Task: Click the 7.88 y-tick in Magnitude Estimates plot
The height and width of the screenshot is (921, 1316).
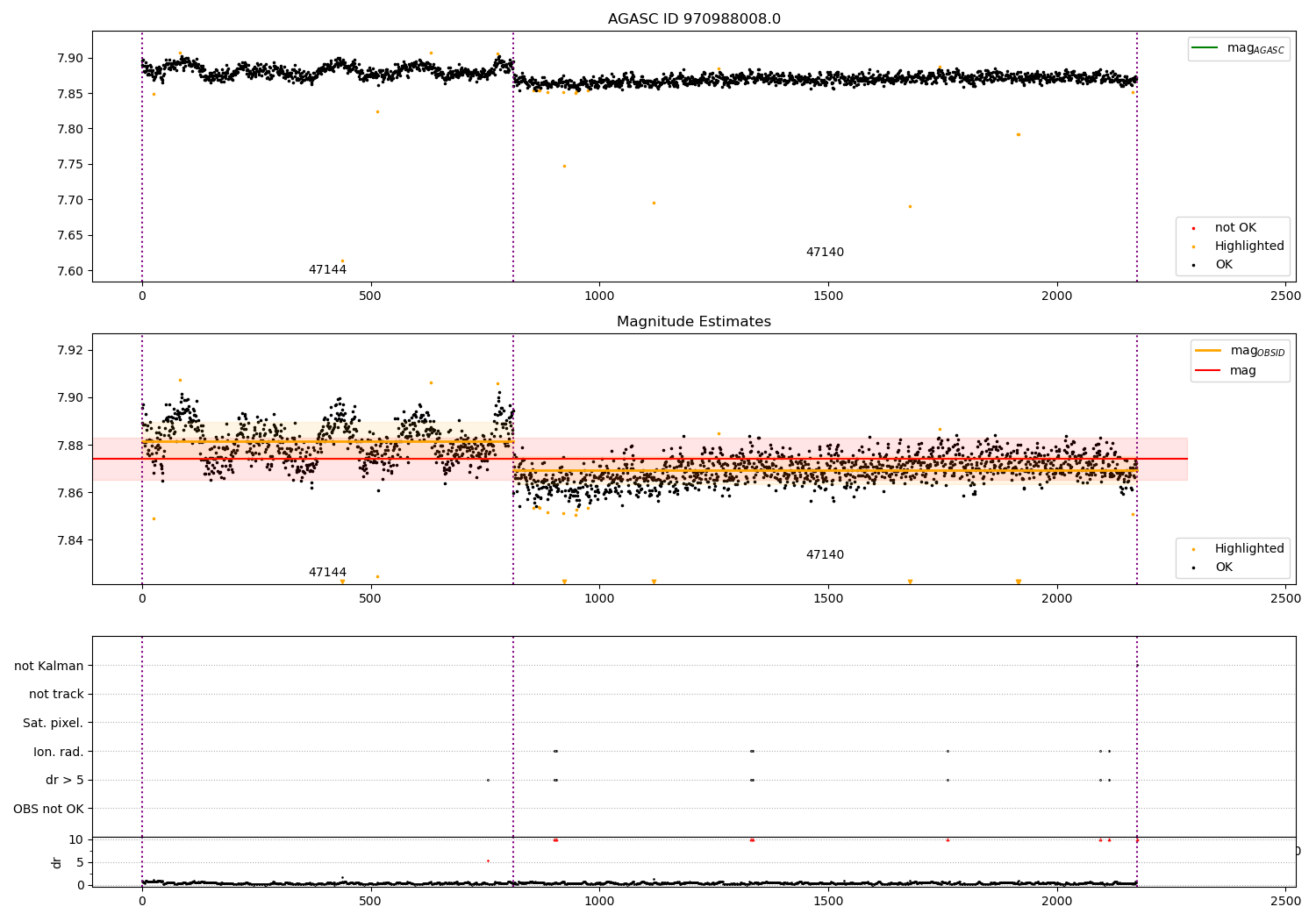Action: 70,446
